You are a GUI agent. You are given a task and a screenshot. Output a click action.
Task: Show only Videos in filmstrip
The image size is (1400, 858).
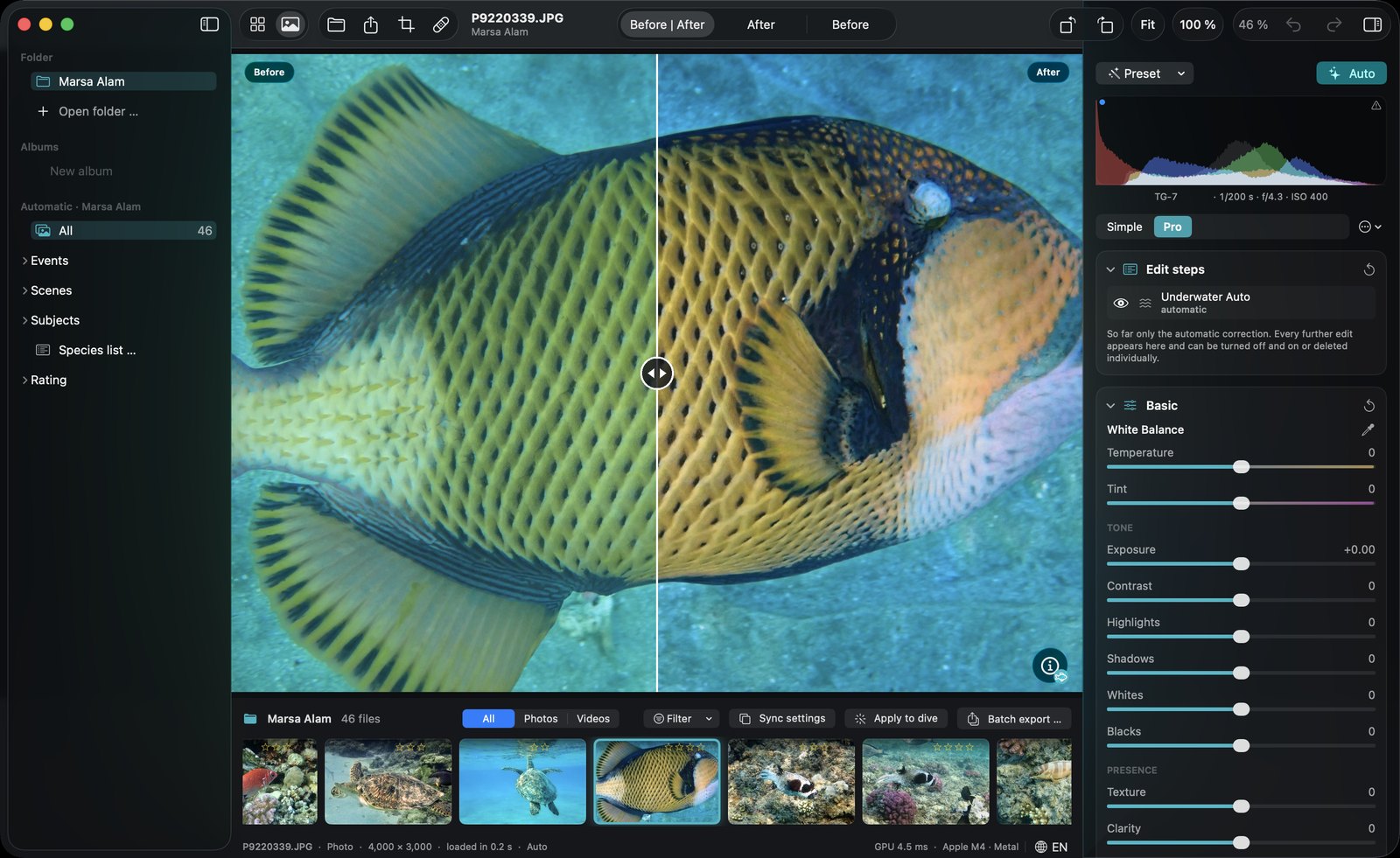(593, 719)
